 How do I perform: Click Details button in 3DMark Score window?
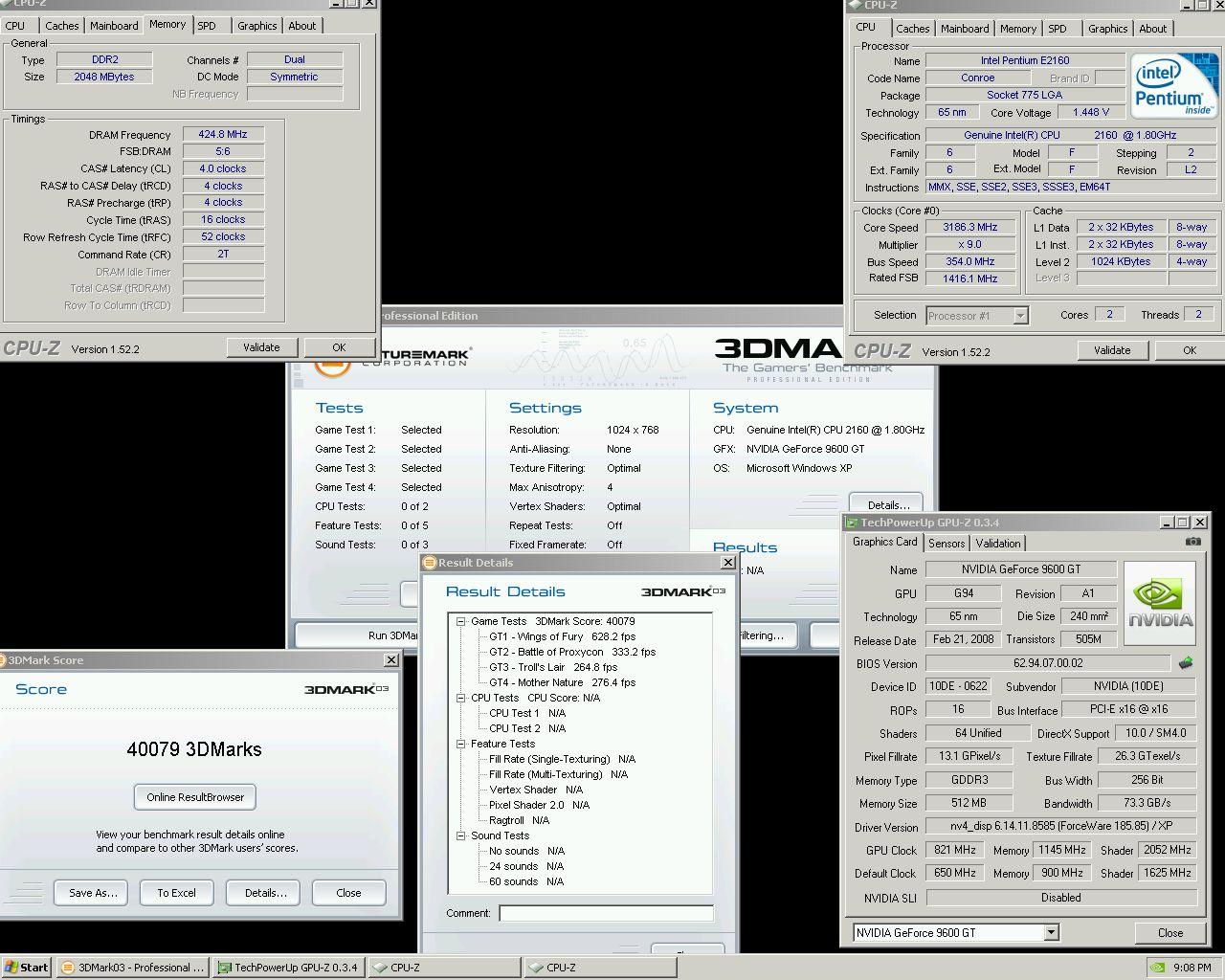265,893
